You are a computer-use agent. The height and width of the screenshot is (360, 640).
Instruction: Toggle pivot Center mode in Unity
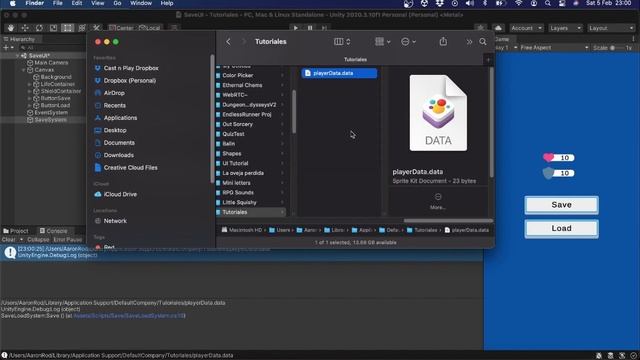(121, 28)
